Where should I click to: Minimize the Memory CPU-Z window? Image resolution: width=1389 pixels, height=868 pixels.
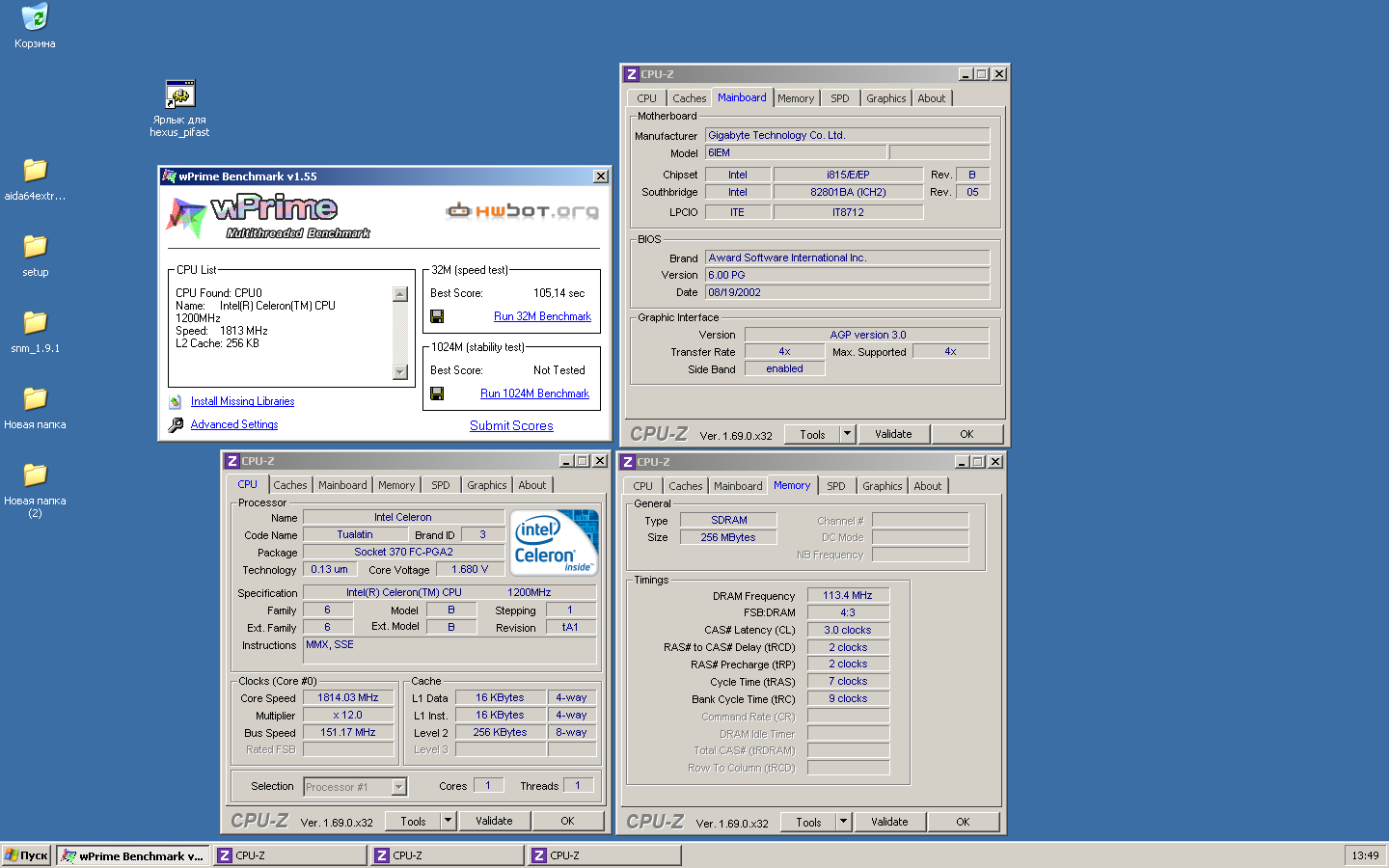pos(962,462)
